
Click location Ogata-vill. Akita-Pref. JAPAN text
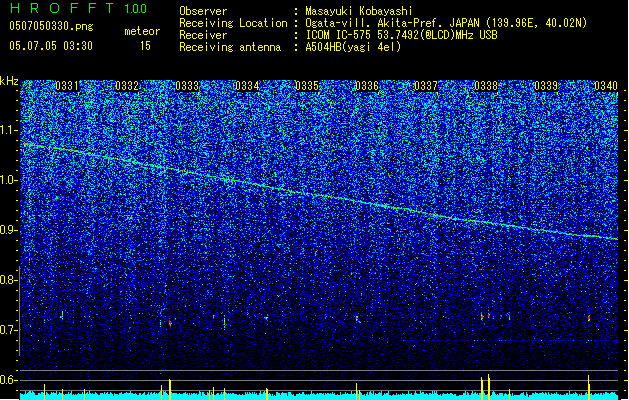tap(446, 23)
